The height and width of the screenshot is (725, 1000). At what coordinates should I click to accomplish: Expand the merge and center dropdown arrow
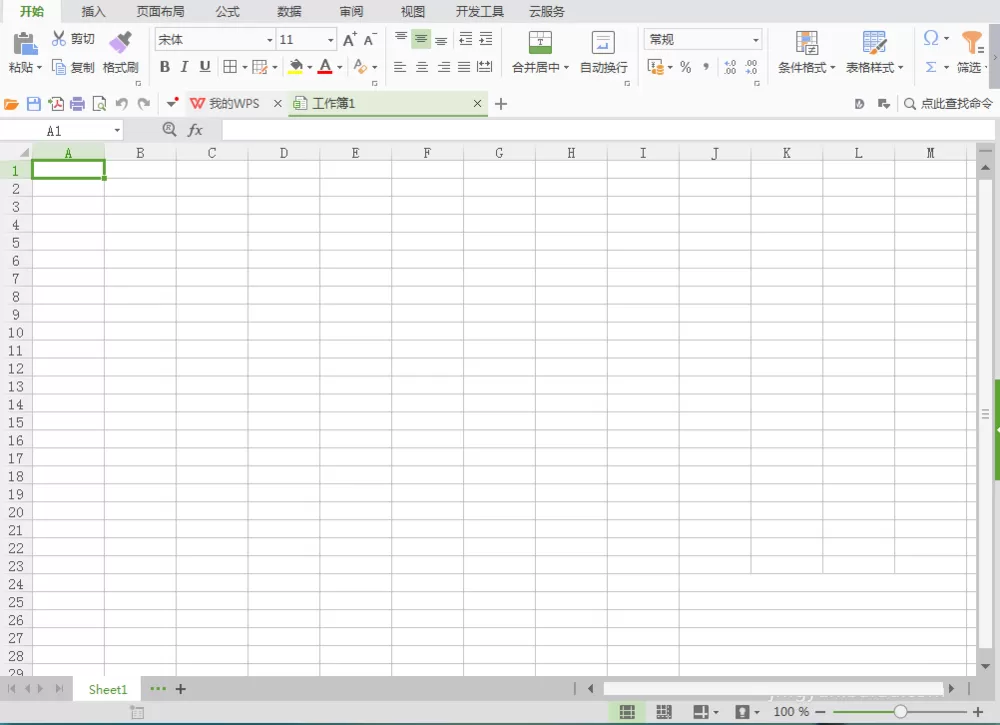pyautogui.click(x=566, y=67)
